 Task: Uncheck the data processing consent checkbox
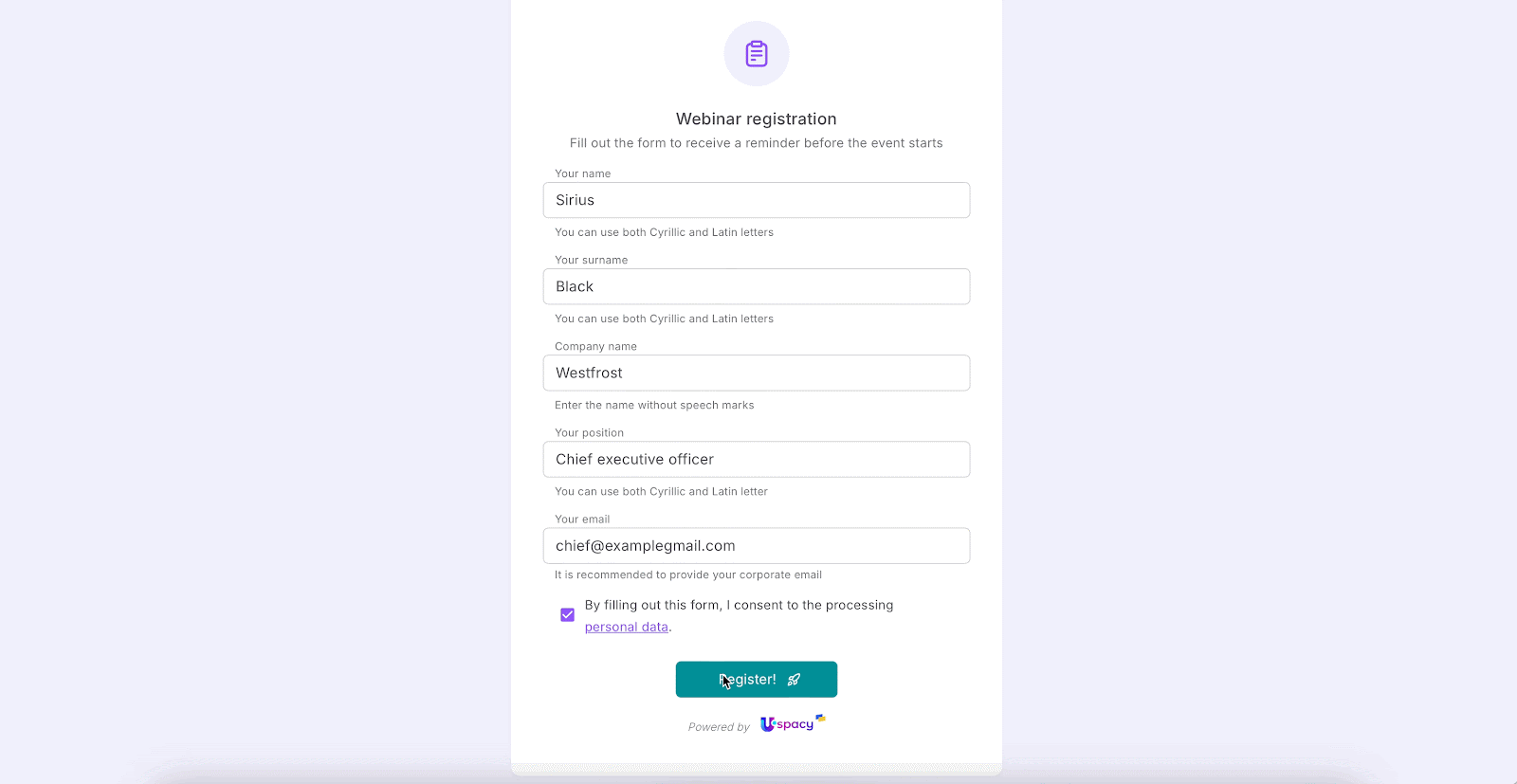tap(567, 615)
